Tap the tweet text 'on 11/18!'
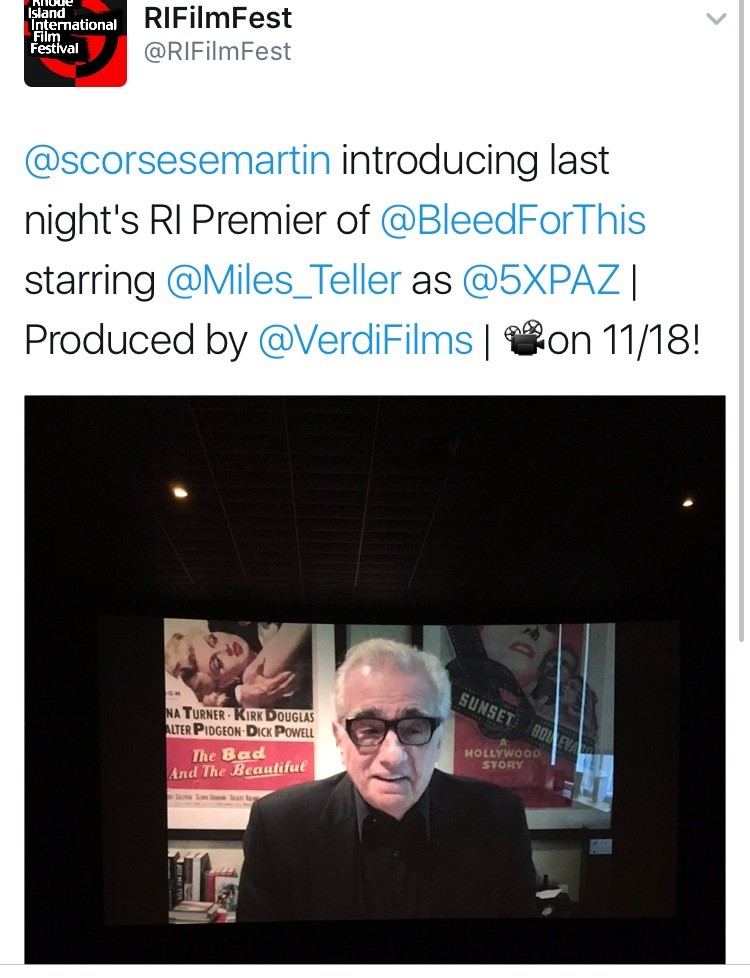 pos(624,341)
